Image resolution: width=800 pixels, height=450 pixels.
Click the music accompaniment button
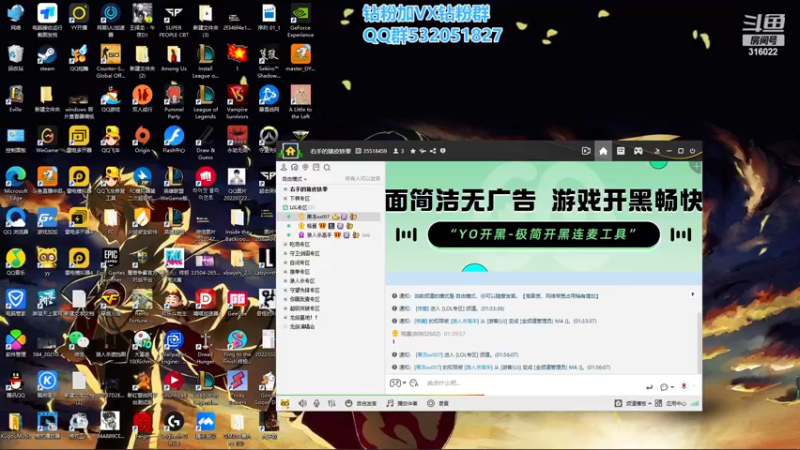coord(402,403)
